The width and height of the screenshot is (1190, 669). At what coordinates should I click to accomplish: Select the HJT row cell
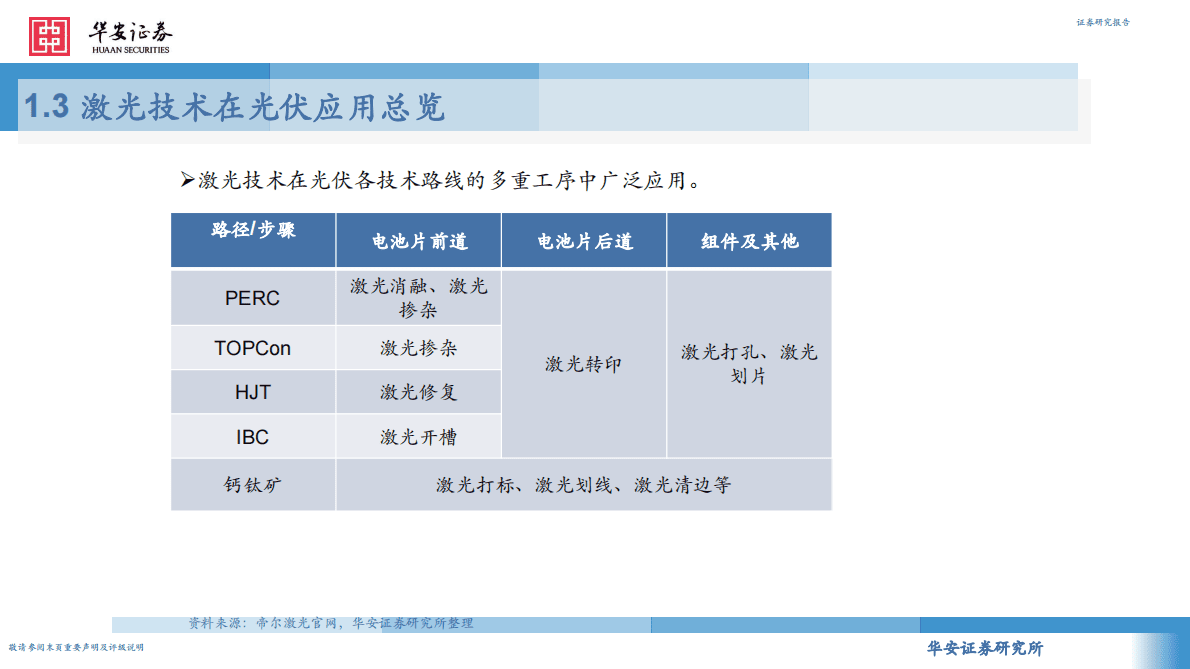click(x=252, y=391)
